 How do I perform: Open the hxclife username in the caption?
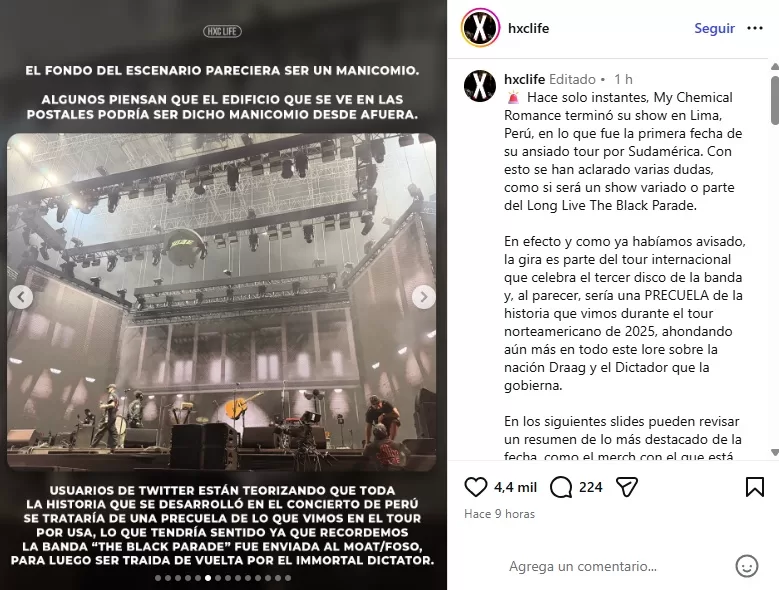525,79
